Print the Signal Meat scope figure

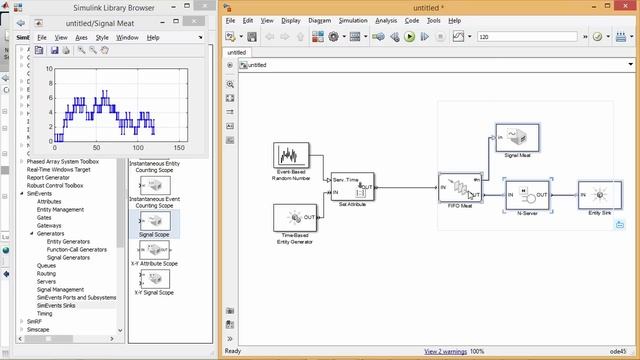66,51
